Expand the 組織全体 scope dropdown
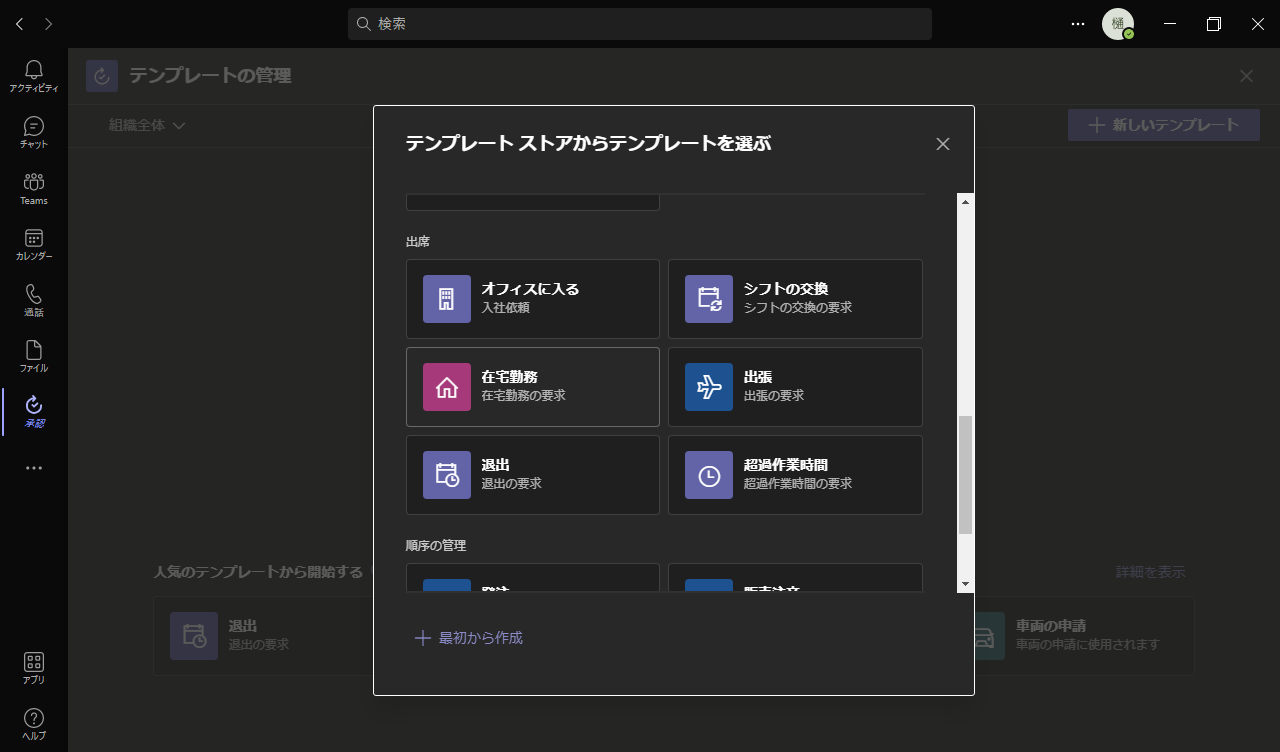 click(148, 125)
